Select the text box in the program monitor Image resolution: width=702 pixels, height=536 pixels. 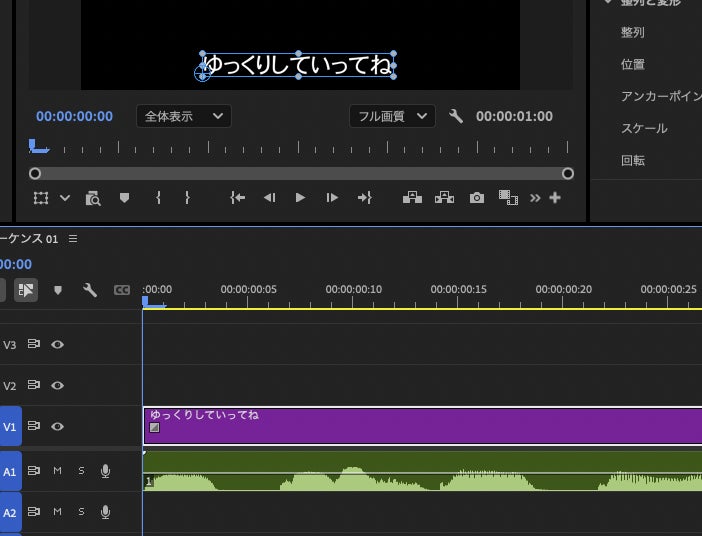298,65
